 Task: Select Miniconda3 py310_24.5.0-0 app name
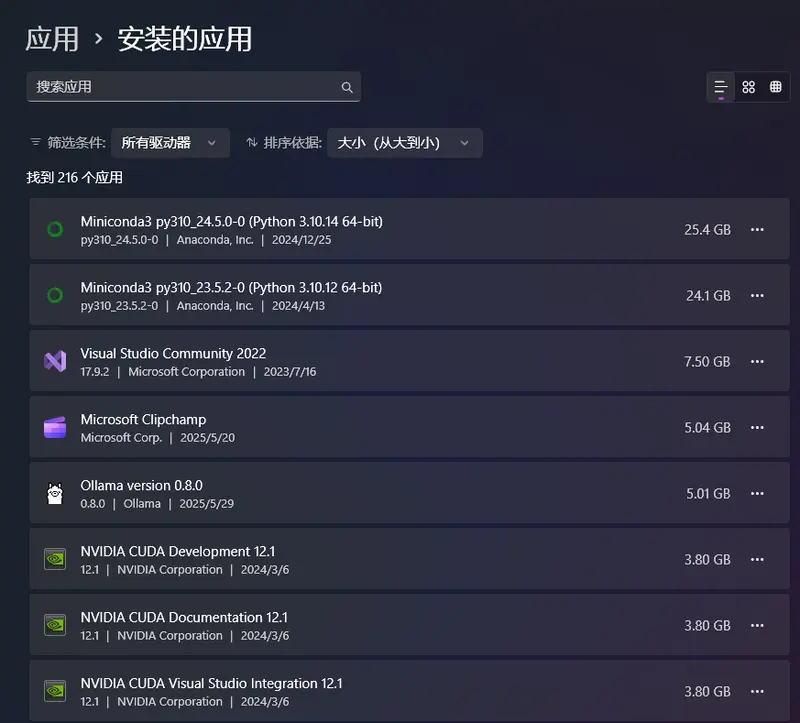232,221
